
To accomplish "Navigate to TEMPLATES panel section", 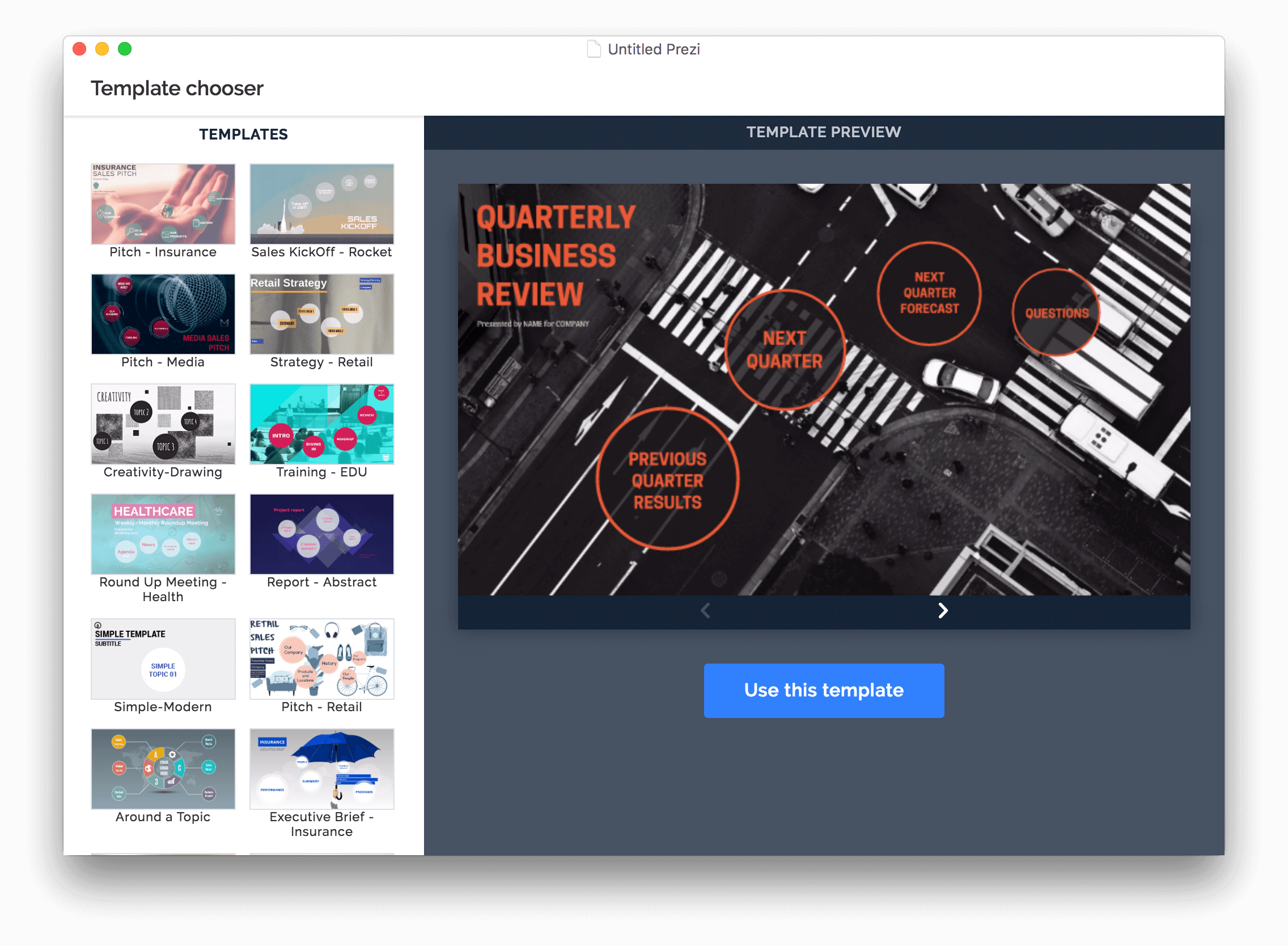I will click(244, 133).
